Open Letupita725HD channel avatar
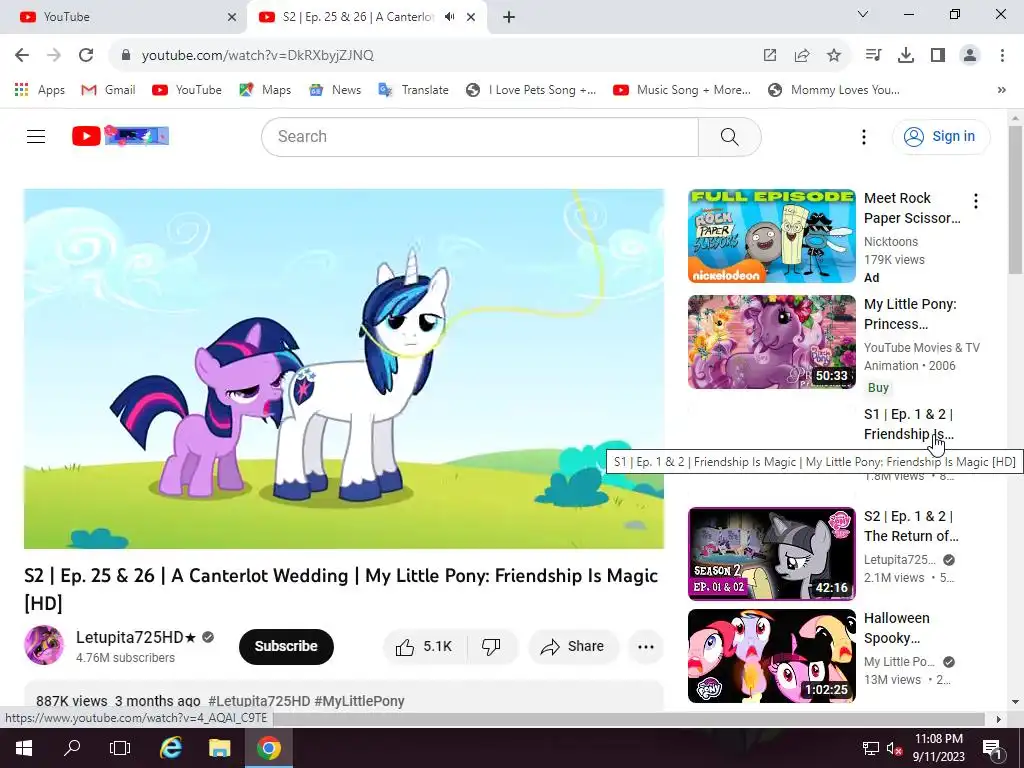Image resolution: width=1024 pixels, height=768 pixels. point(44,645)
